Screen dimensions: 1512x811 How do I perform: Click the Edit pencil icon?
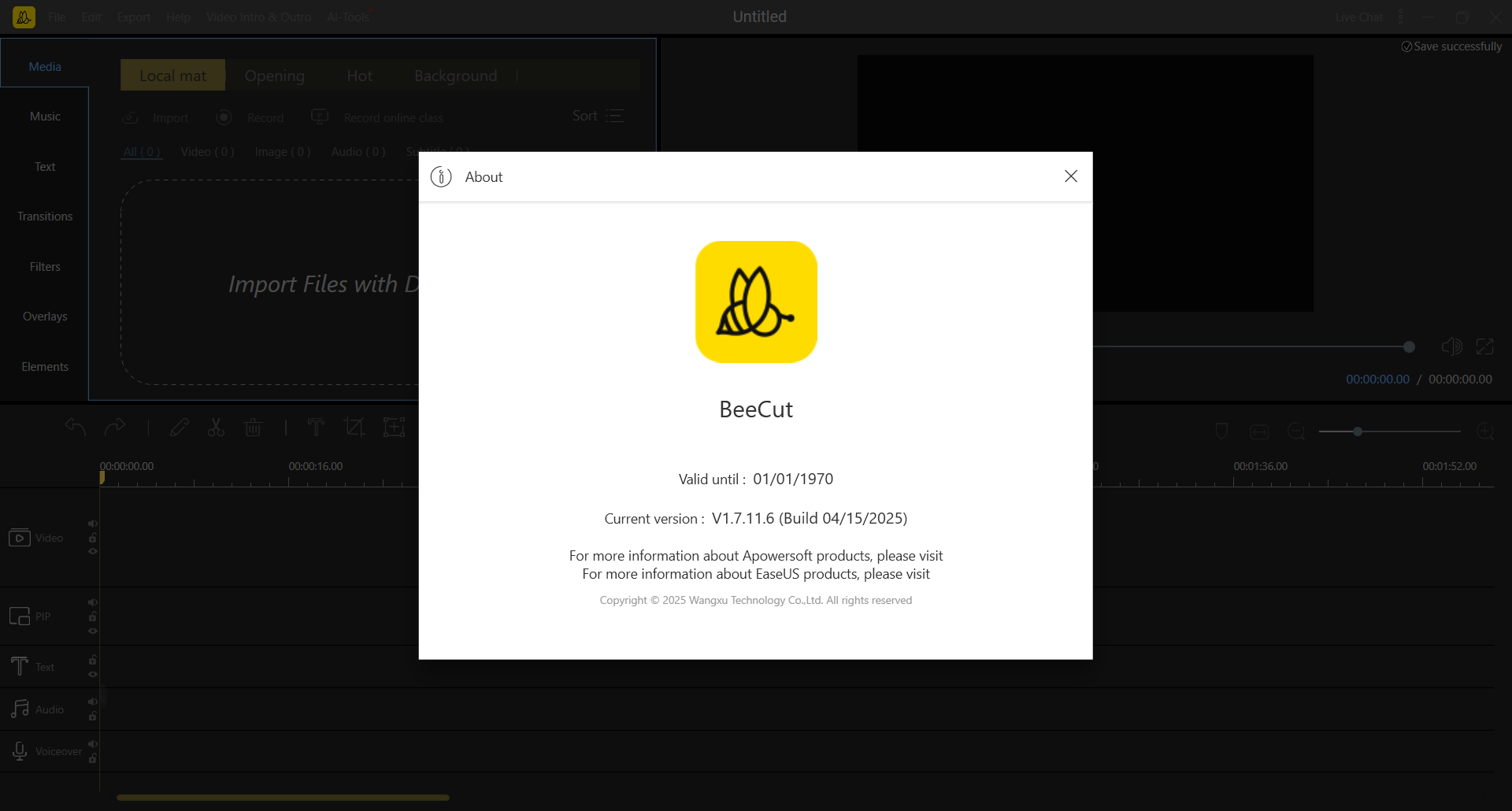coord(180,428)
